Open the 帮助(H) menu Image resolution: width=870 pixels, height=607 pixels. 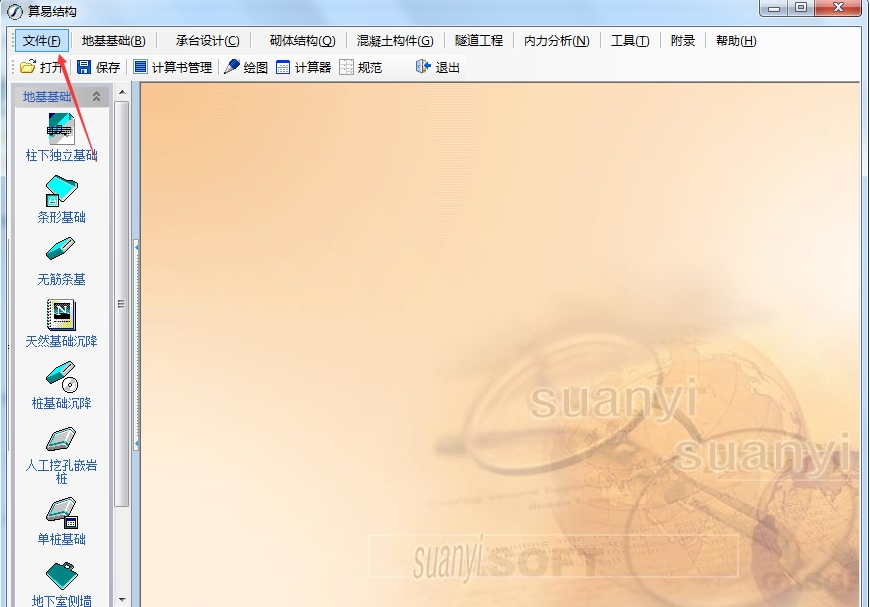pyautogui.click(x=736, y=41)
